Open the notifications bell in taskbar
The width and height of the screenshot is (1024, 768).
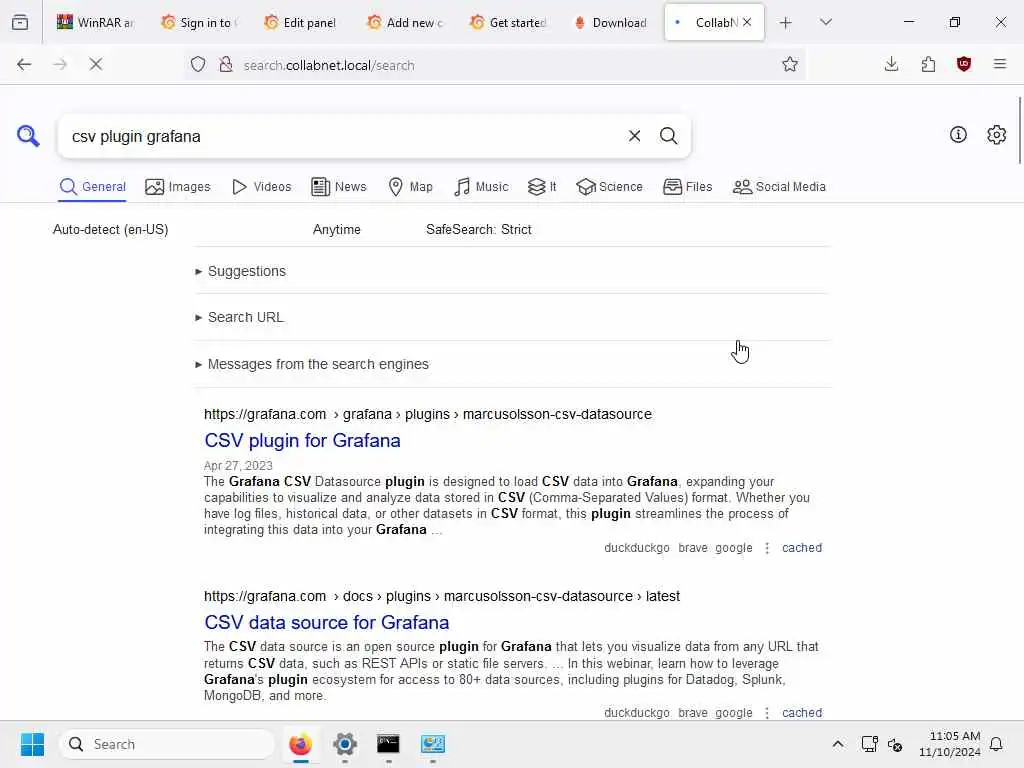997,744
